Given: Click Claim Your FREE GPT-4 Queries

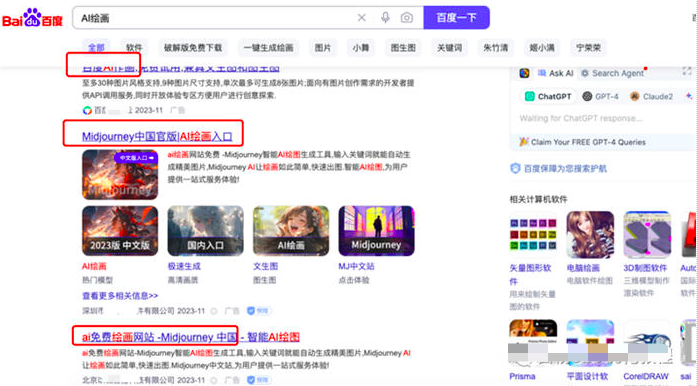Looking at the screenshot, I should coord(582,142).
